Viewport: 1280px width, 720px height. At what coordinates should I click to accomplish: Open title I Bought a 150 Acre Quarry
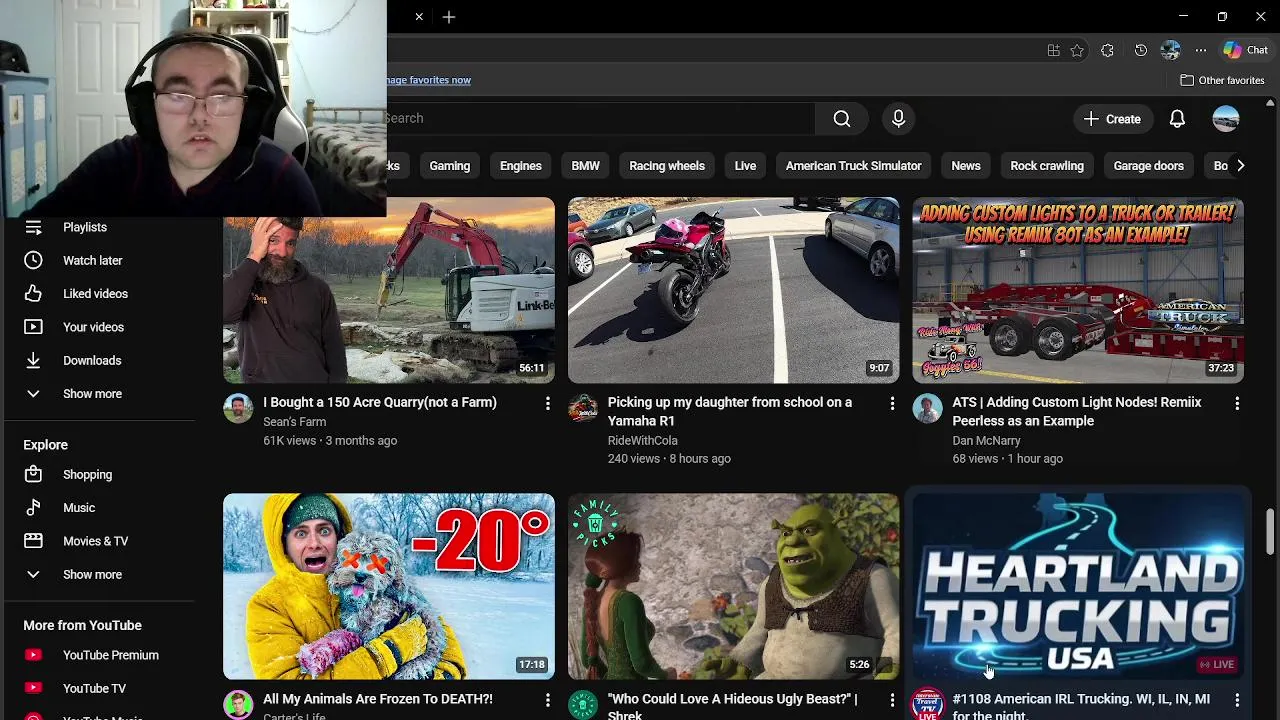(380, 402)
